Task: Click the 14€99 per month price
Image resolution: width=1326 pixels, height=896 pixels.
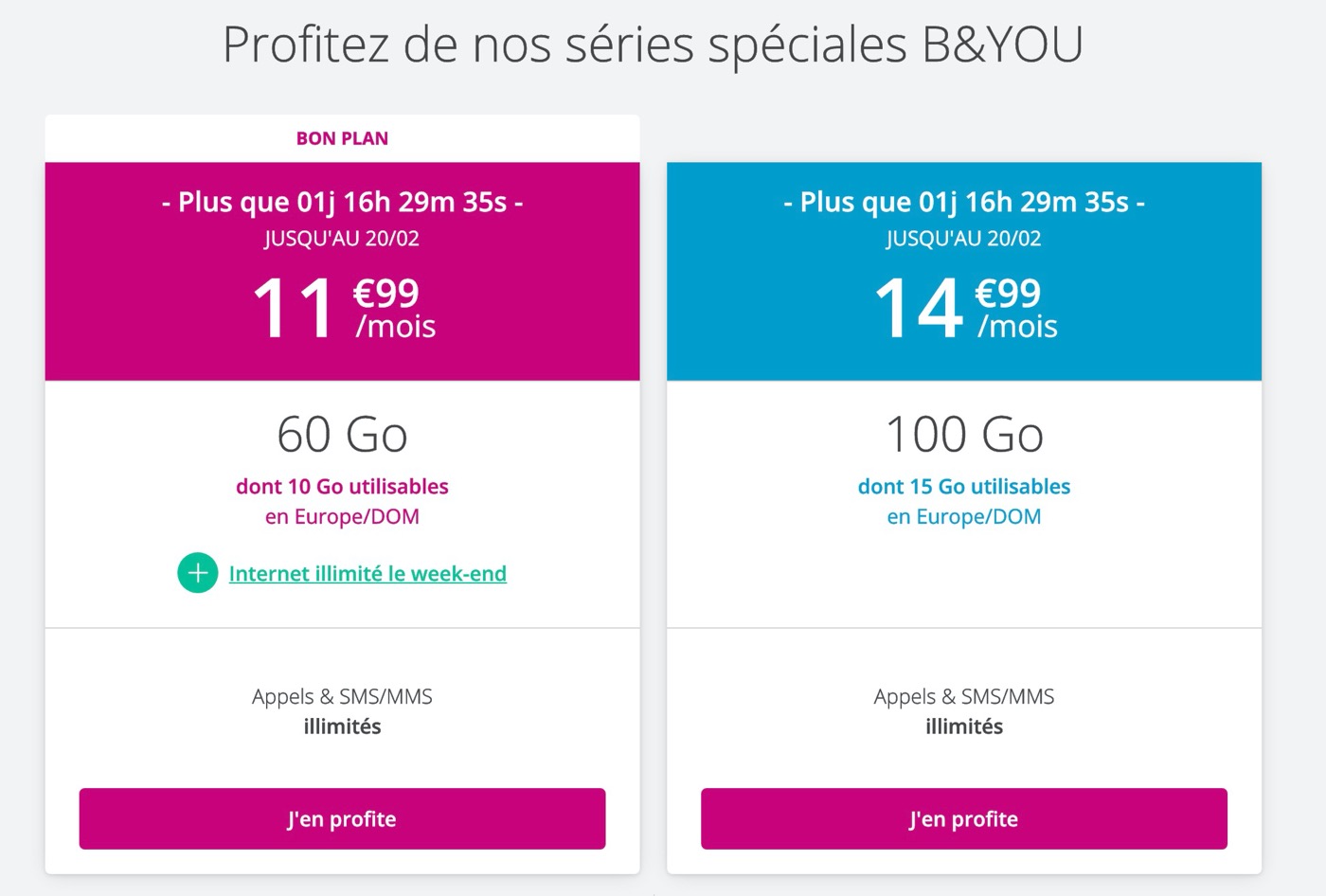Action: (964, 308)
